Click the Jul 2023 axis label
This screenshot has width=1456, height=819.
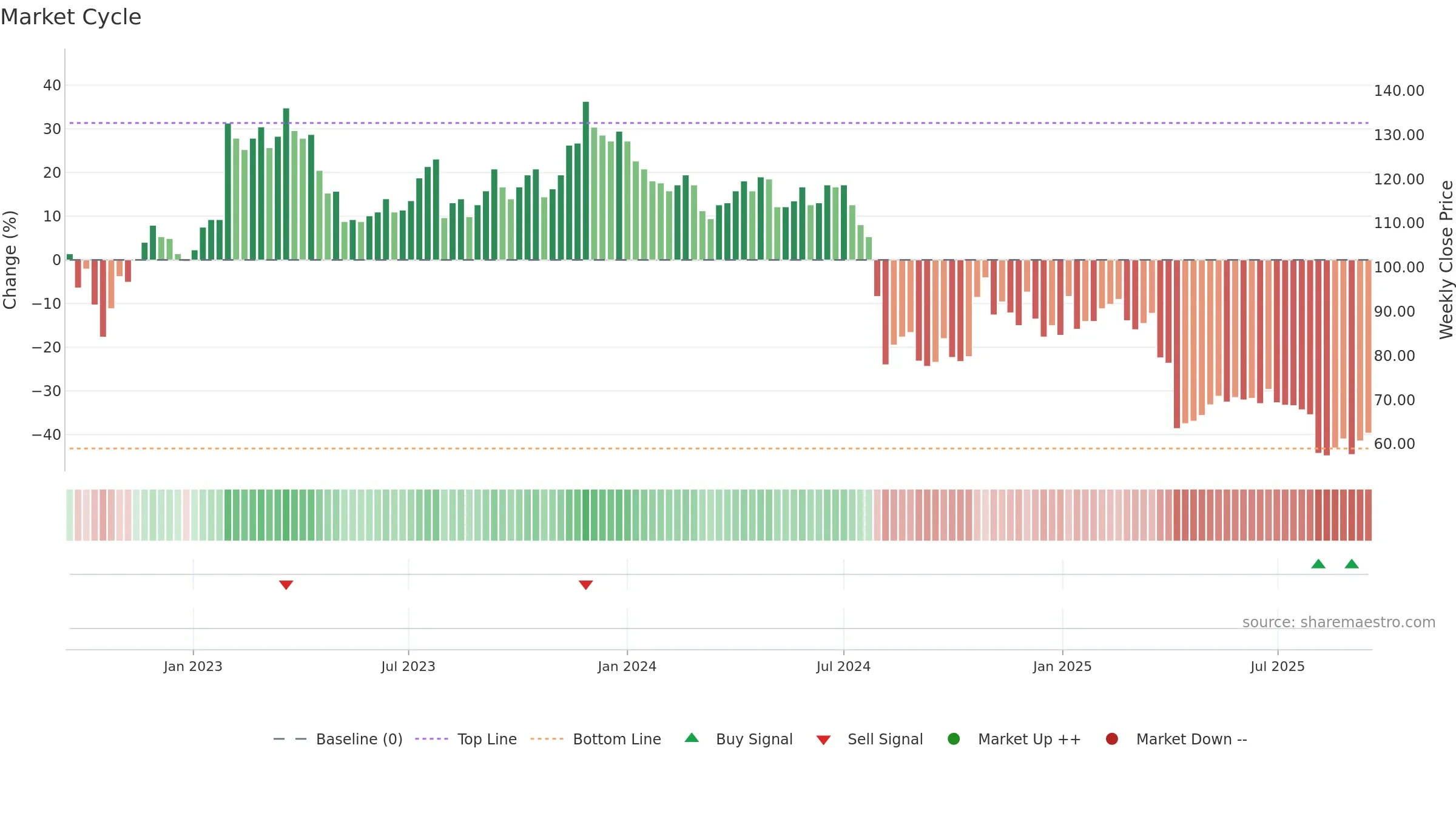point(408,666)
